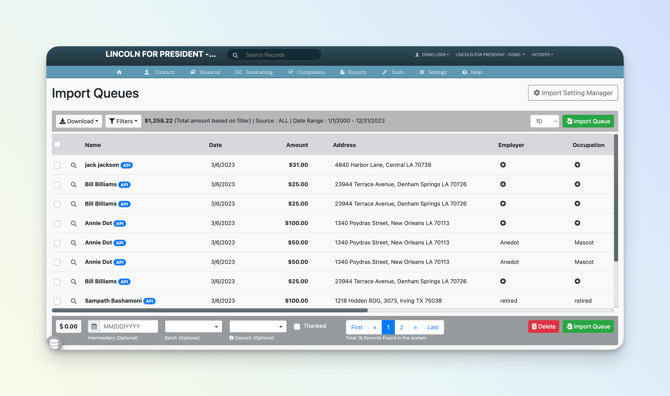Screen dimensions: 670x396
Task: Expand the HOTKEYS menu
Action: 542,55
